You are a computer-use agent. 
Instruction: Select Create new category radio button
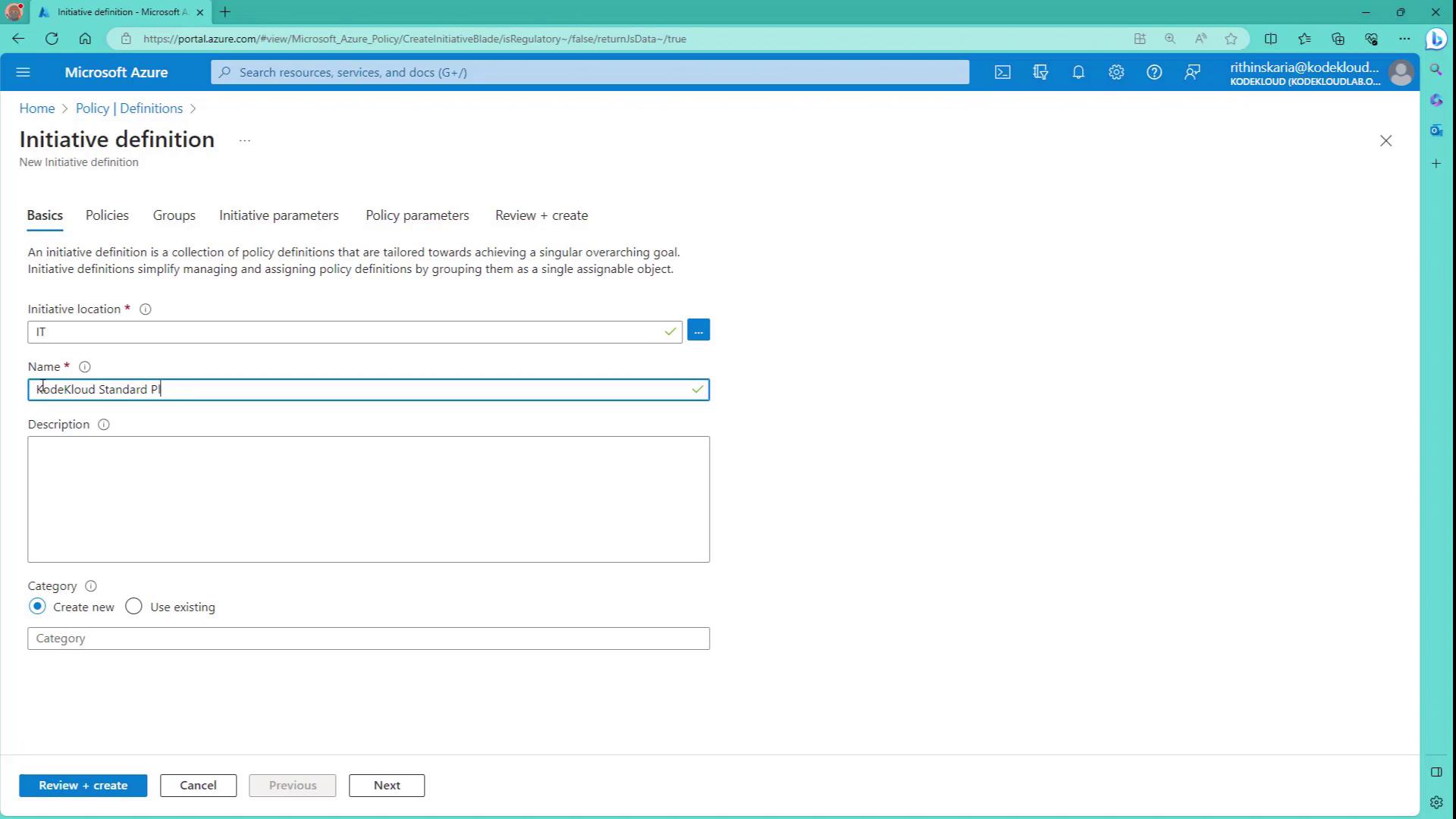(37, 607)
